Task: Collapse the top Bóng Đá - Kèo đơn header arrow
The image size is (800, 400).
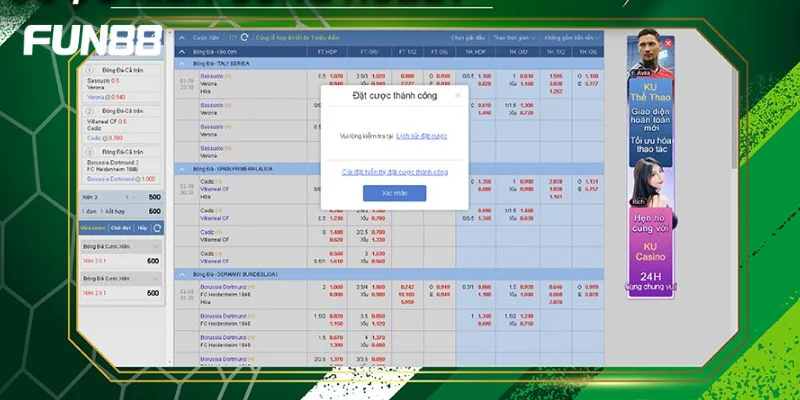Action: (181, 49)
